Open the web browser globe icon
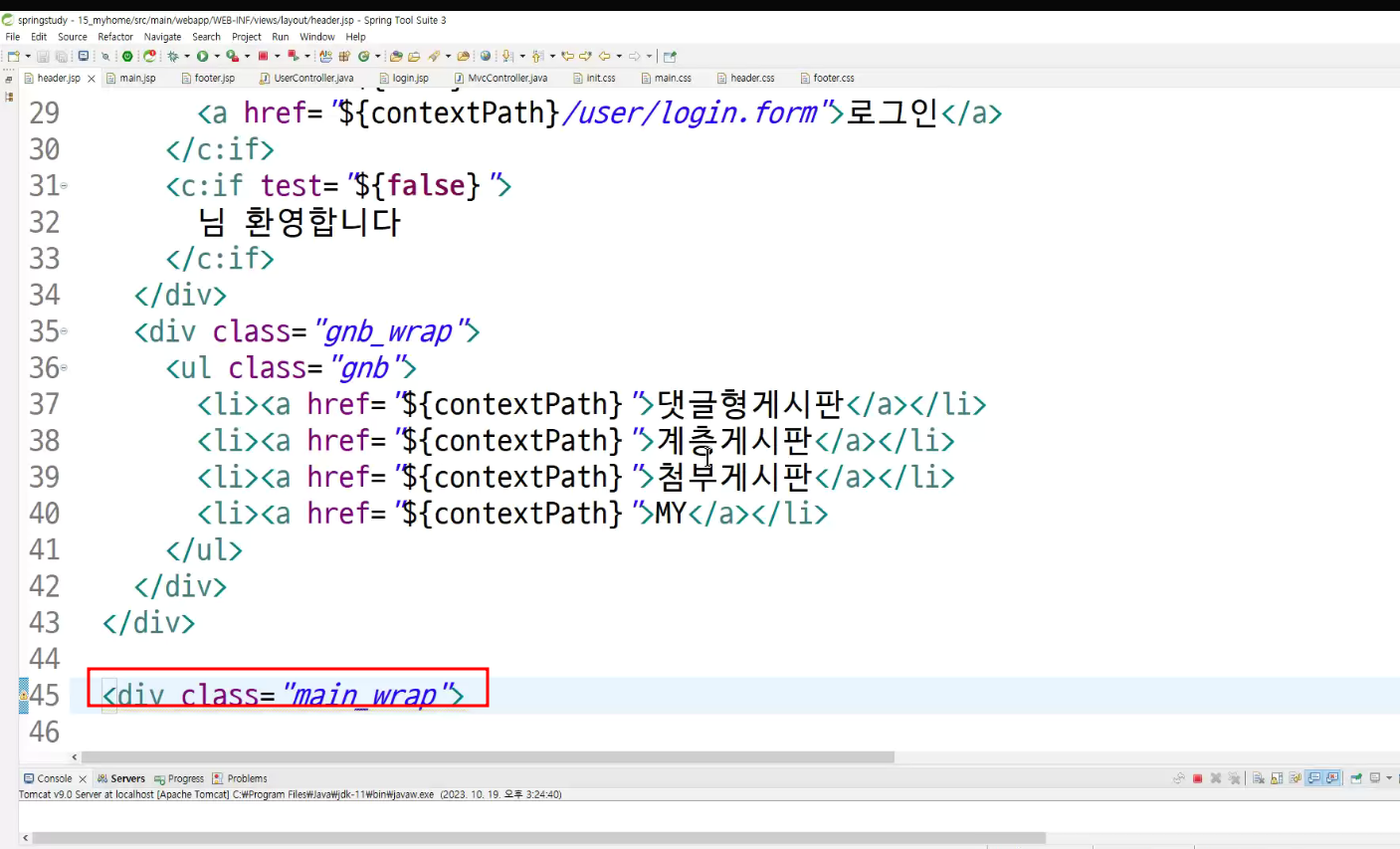 coord(486,56)
